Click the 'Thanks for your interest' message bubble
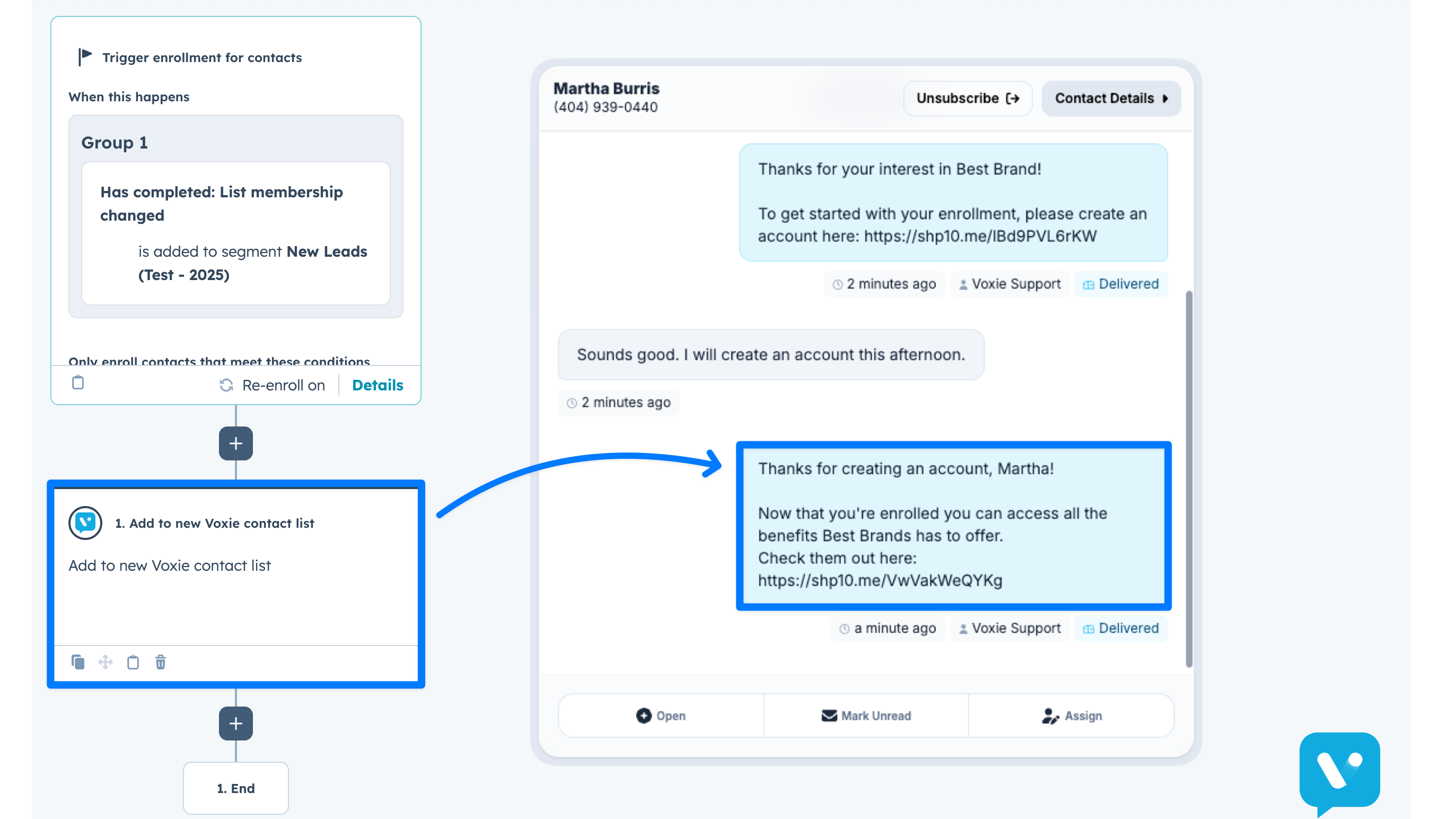The width and height of the screenshot is (1456, 819). click(x=953, y=203)
